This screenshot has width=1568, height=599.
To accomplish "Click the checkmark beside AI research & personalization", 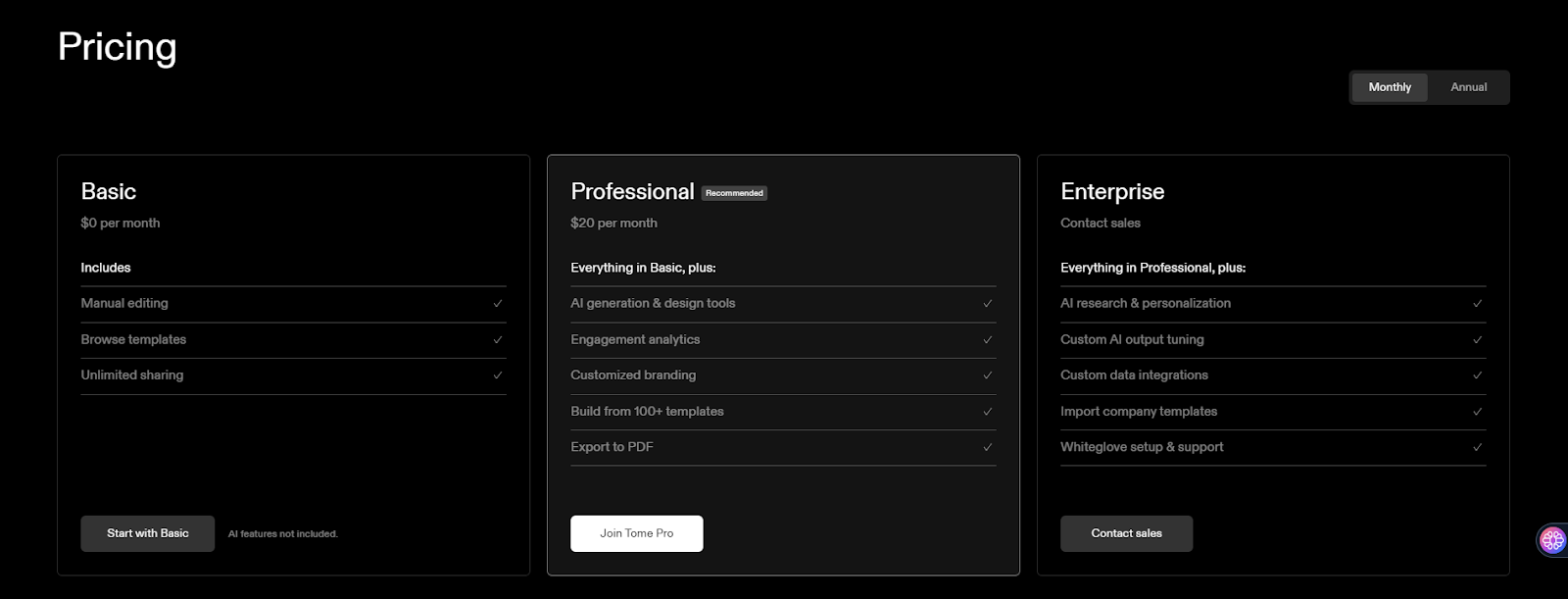I will pos(1478,304).
